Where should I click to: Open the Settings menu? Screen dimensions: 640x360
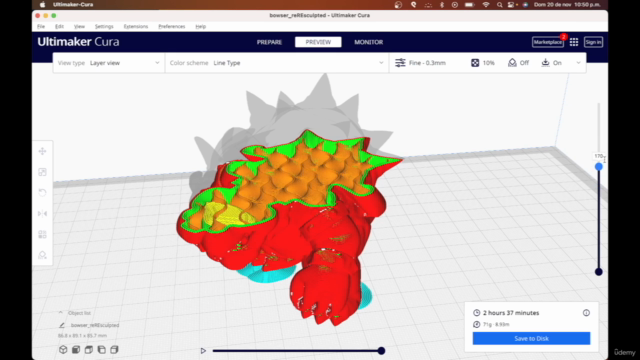(x=104, y=27)
